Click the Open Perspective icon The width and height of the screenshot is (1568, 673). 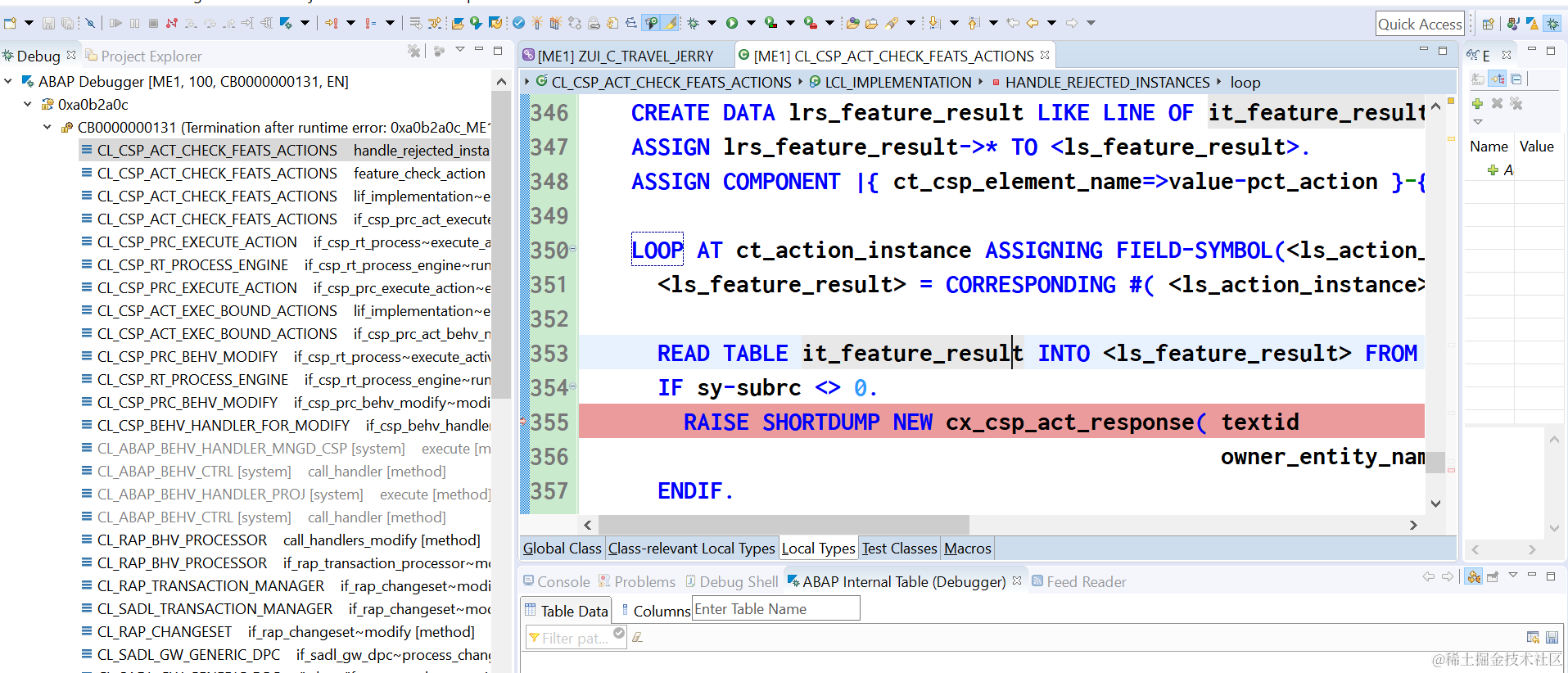tap(1489, 24)
